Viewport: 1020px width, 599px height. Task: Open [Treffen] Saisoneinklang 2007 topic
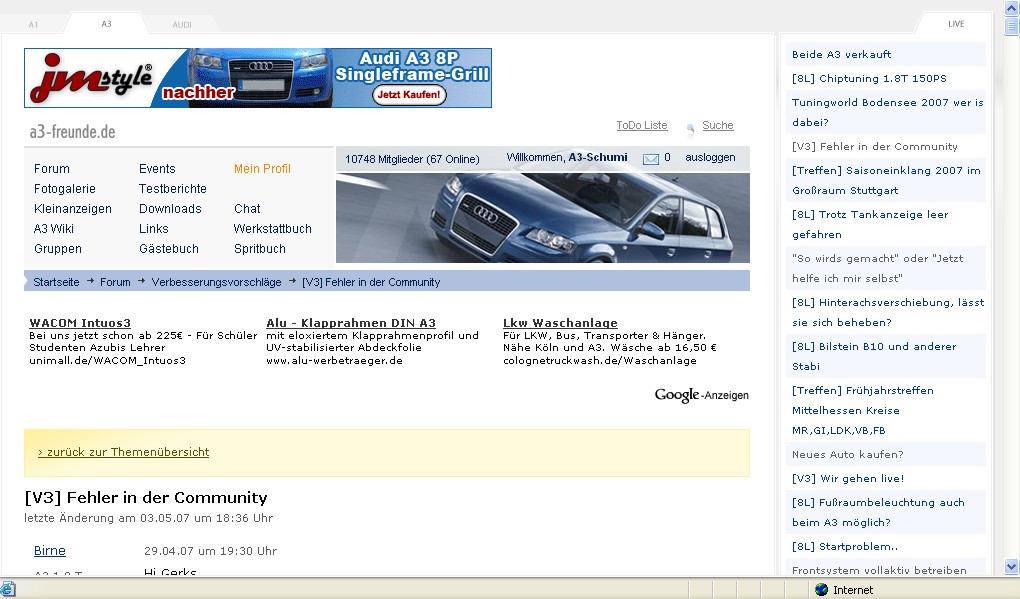(886, 180)
